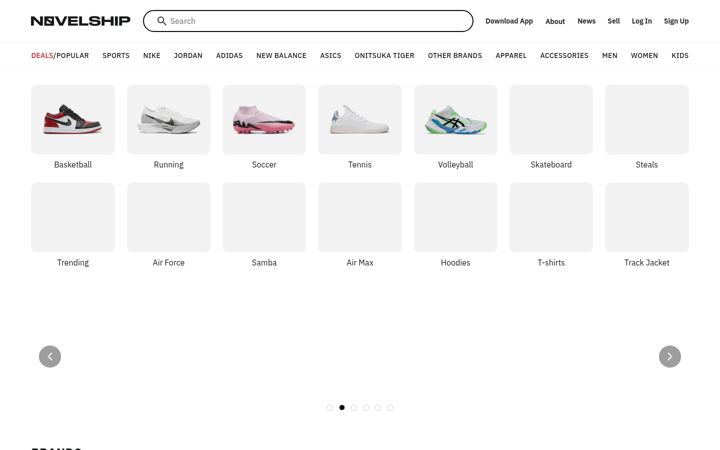Open the Steals category tile
Screen dimensions: 720x450
pyautogui.click(x=647, y=119)
